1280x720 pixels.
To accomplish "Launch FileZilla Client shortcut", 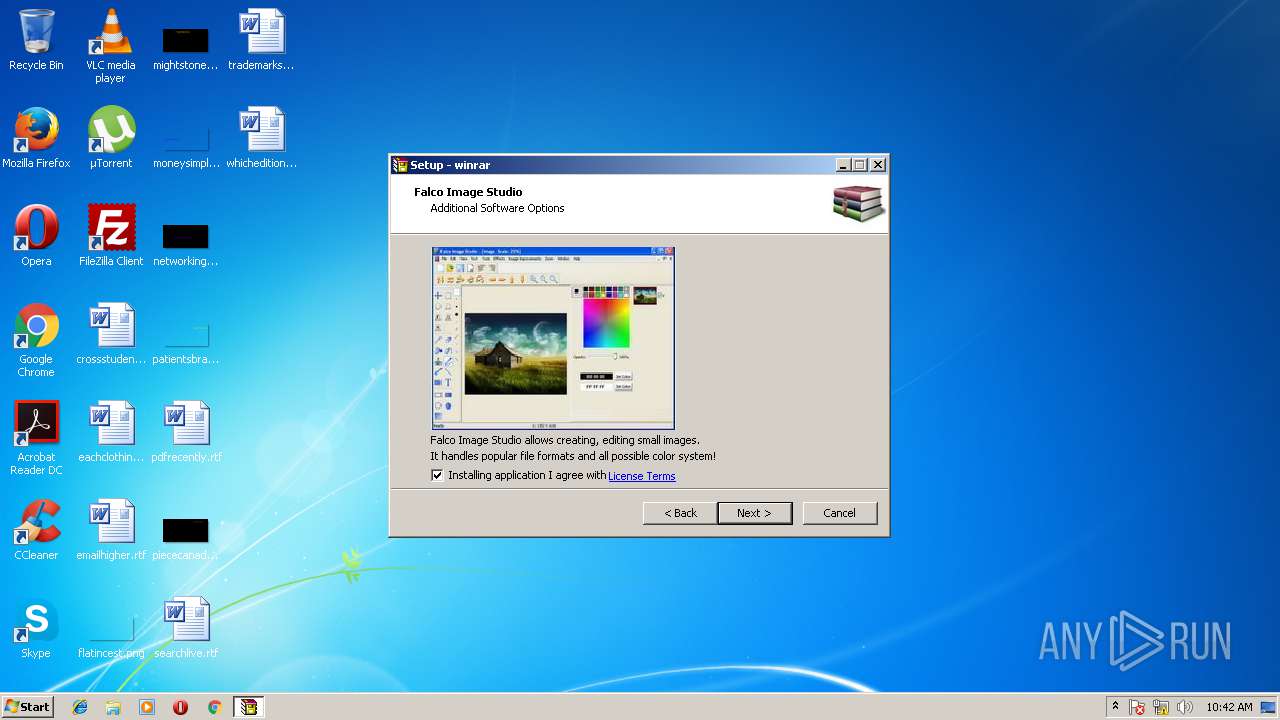I will [111, 236].
